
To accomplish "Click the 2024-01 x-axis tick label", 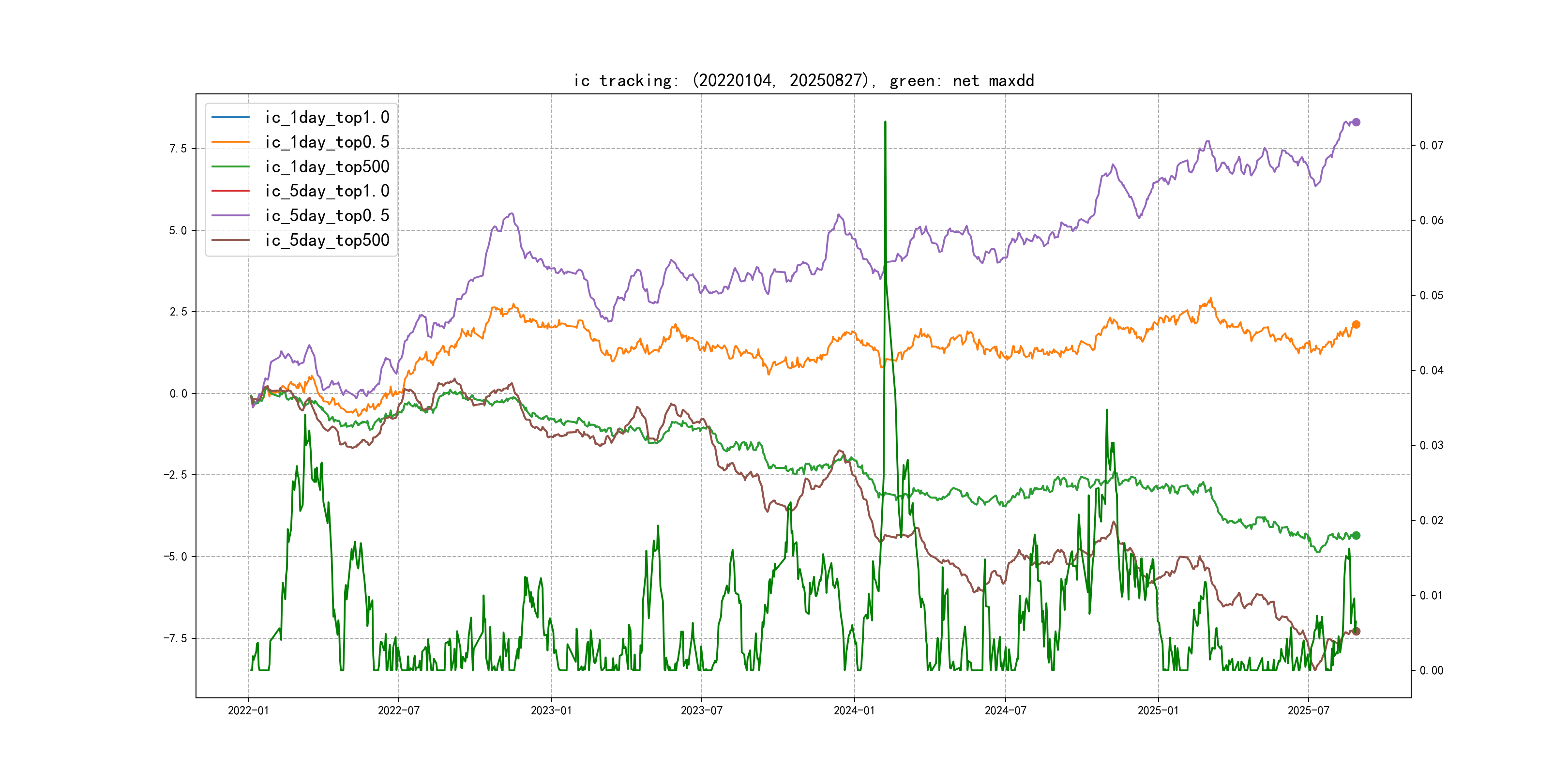I will pos(854,710).
